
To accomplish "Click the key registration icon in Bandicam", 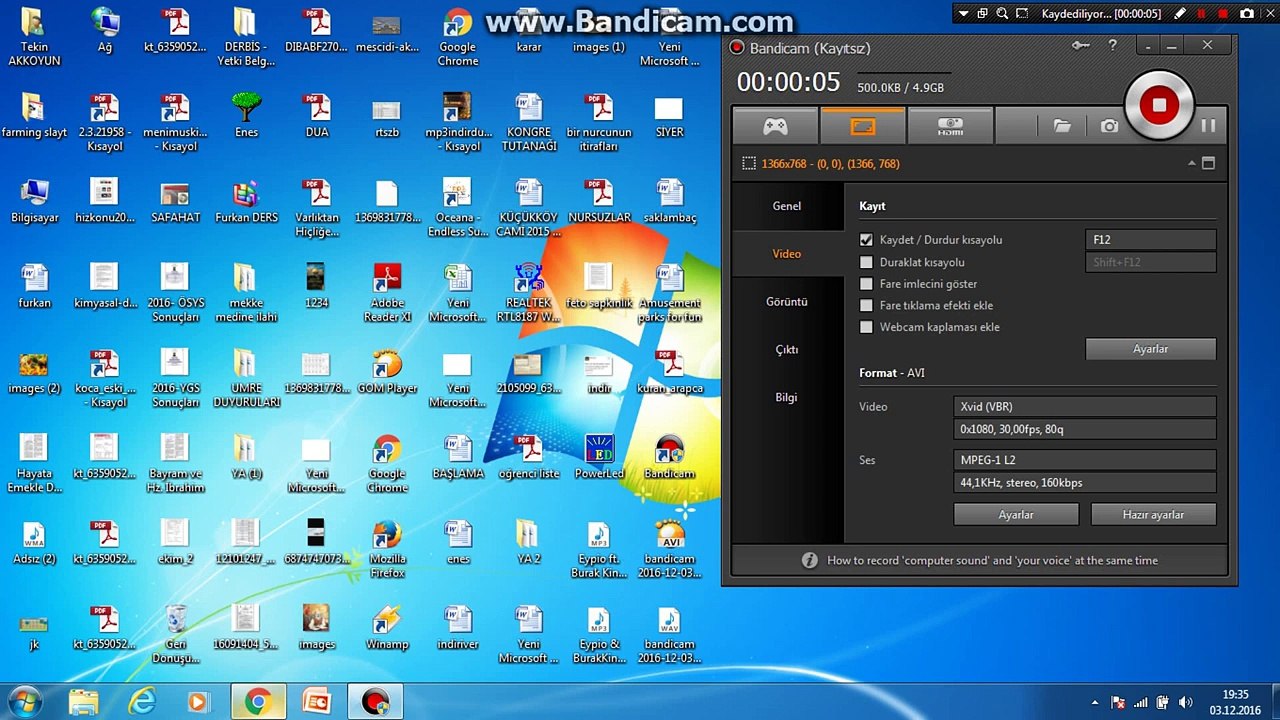I will point(1080,45).
